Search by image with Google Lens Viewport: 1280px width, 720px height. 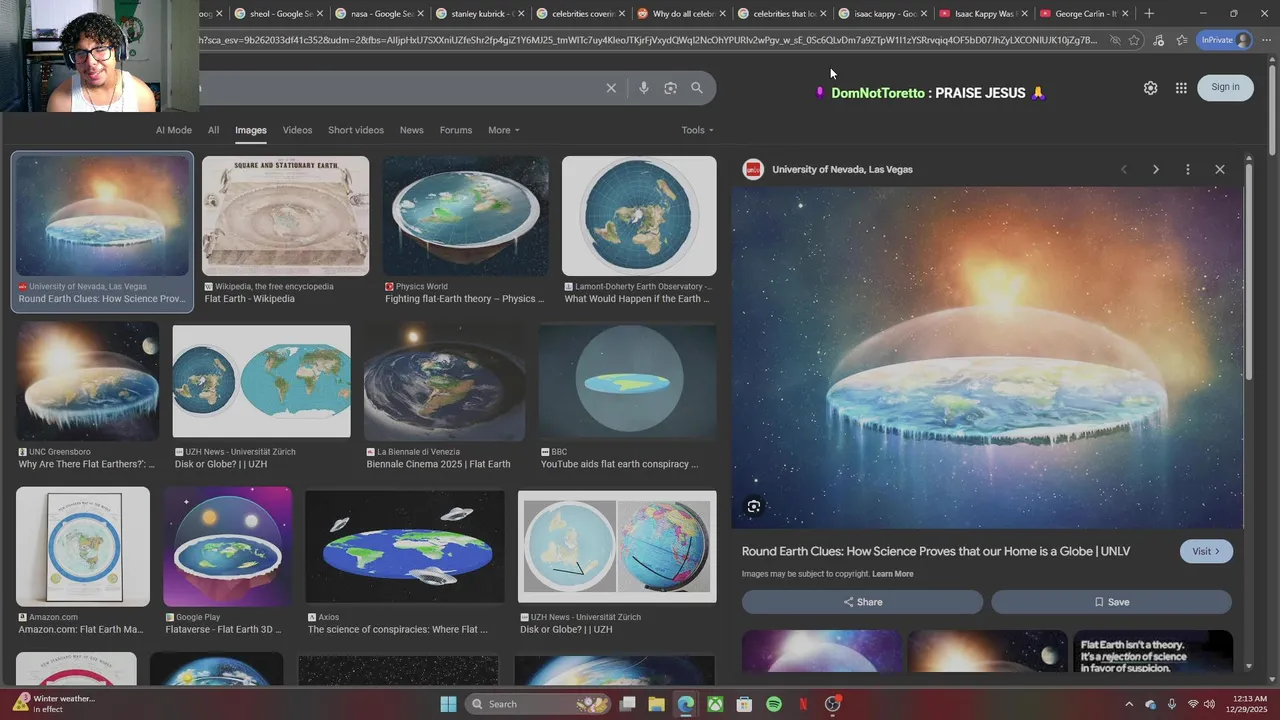pyautogui.click(x=670, y=88)
